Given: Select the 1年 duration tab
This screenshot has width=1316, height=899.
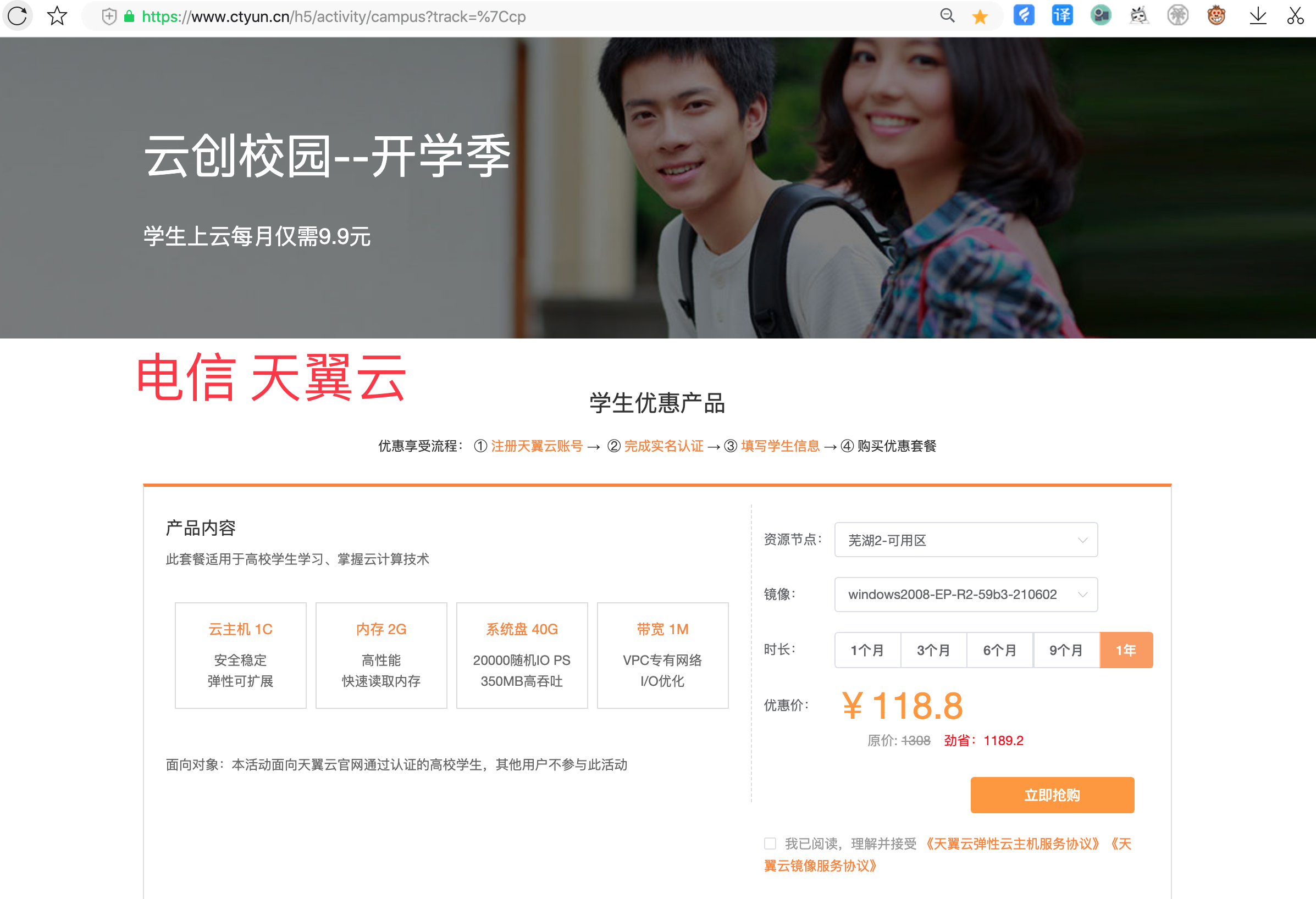Looking at the screenshot, I should (x=1126, y=650).
